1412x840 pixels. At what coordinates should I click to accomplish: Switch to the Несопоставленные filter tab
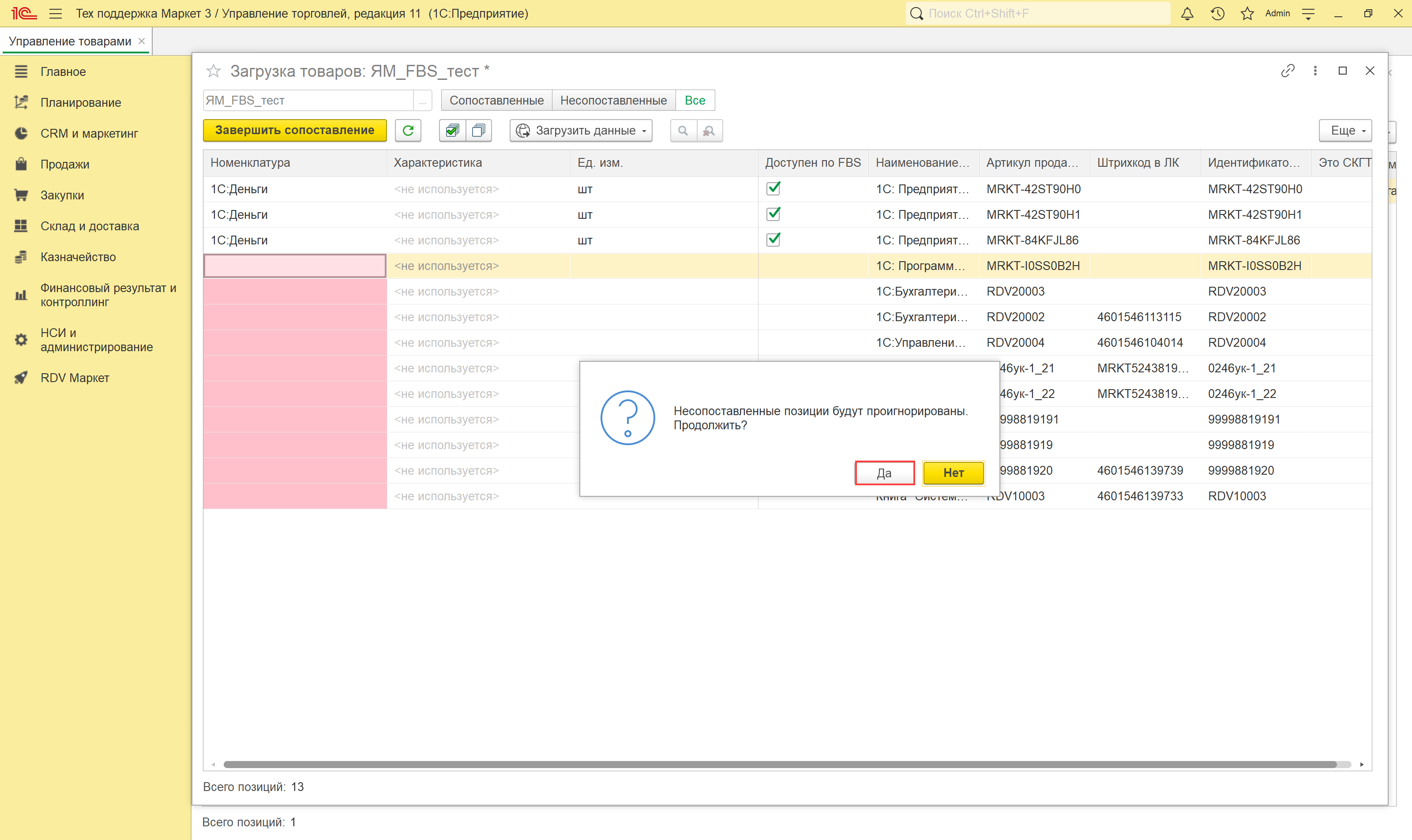(613, 101)
